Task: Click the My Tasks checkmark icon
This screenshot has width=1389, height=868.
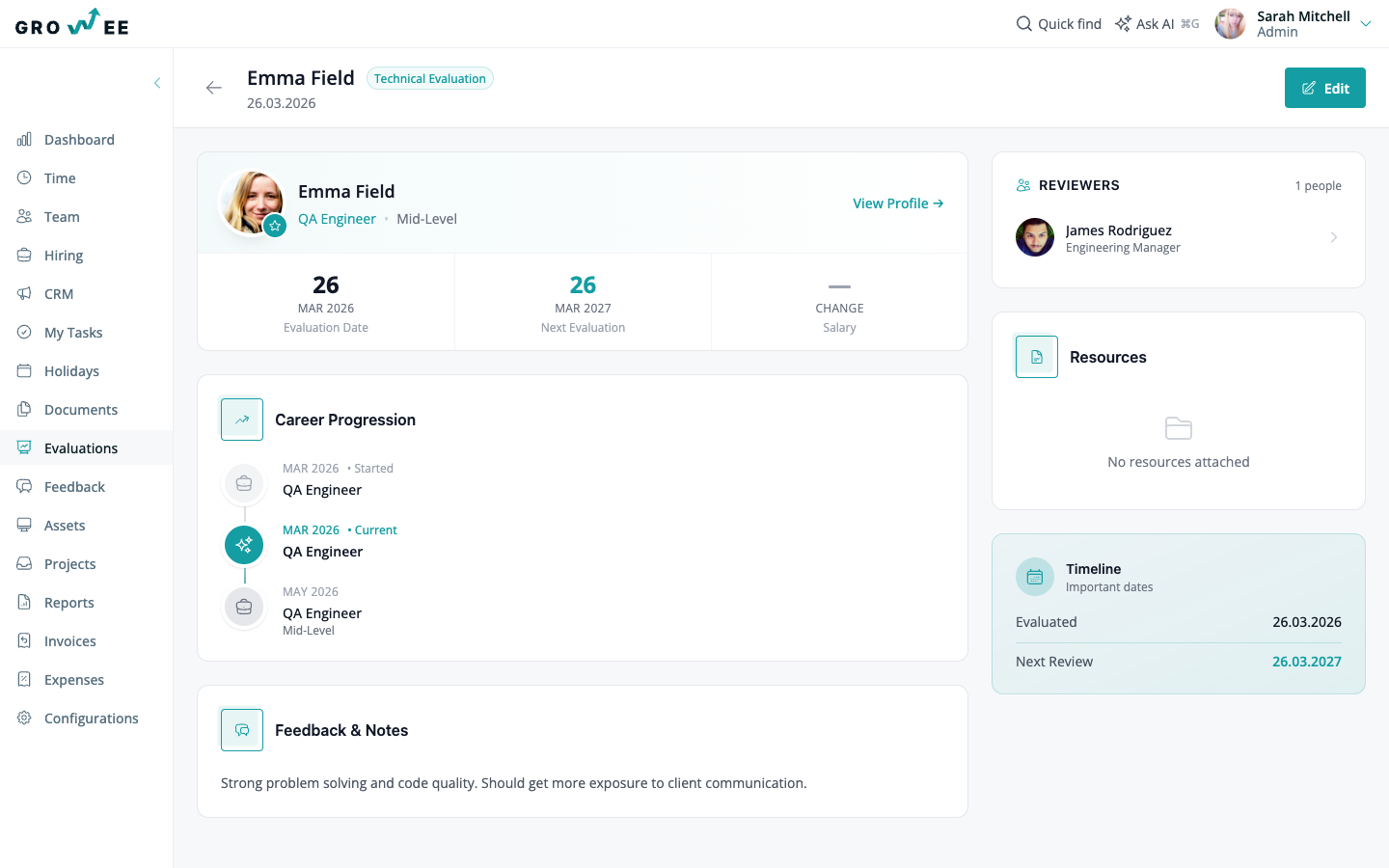Action: pos(24,333)
